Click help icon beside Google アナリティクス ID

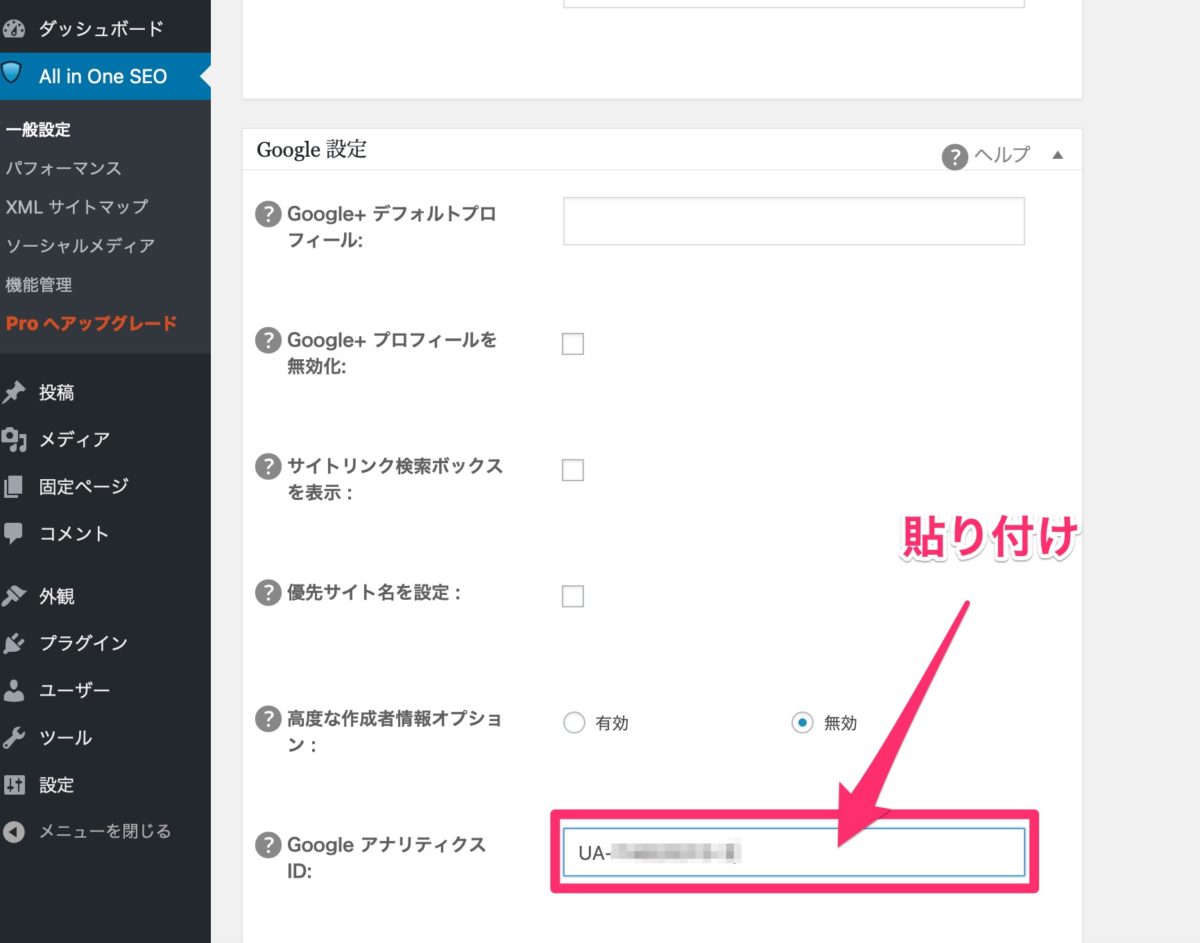pyautogui.click(x=268, y=845)
